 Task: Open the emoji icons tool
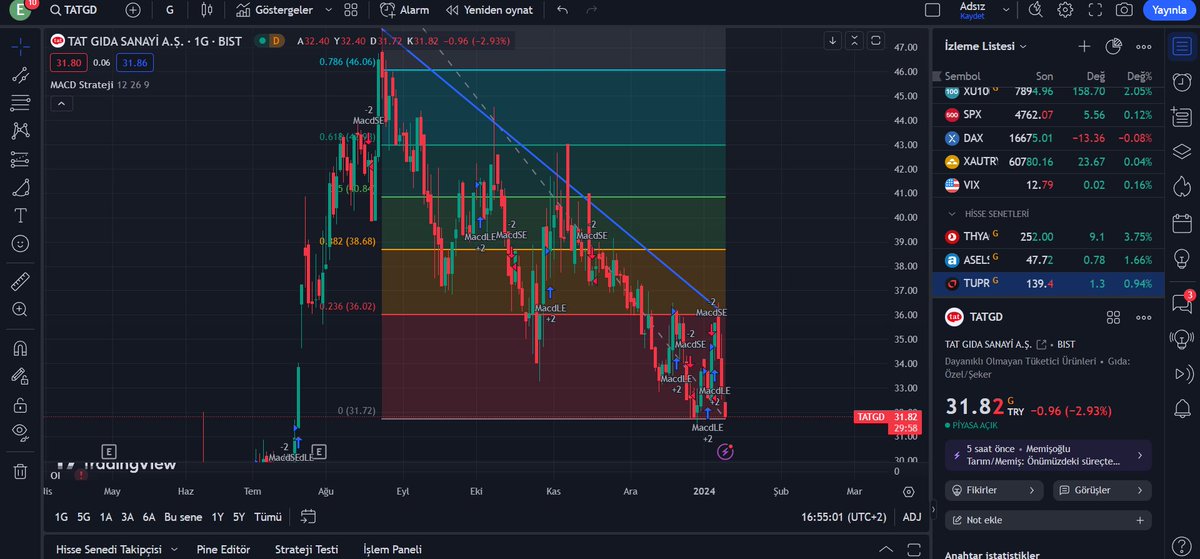[x=20, y=243]
